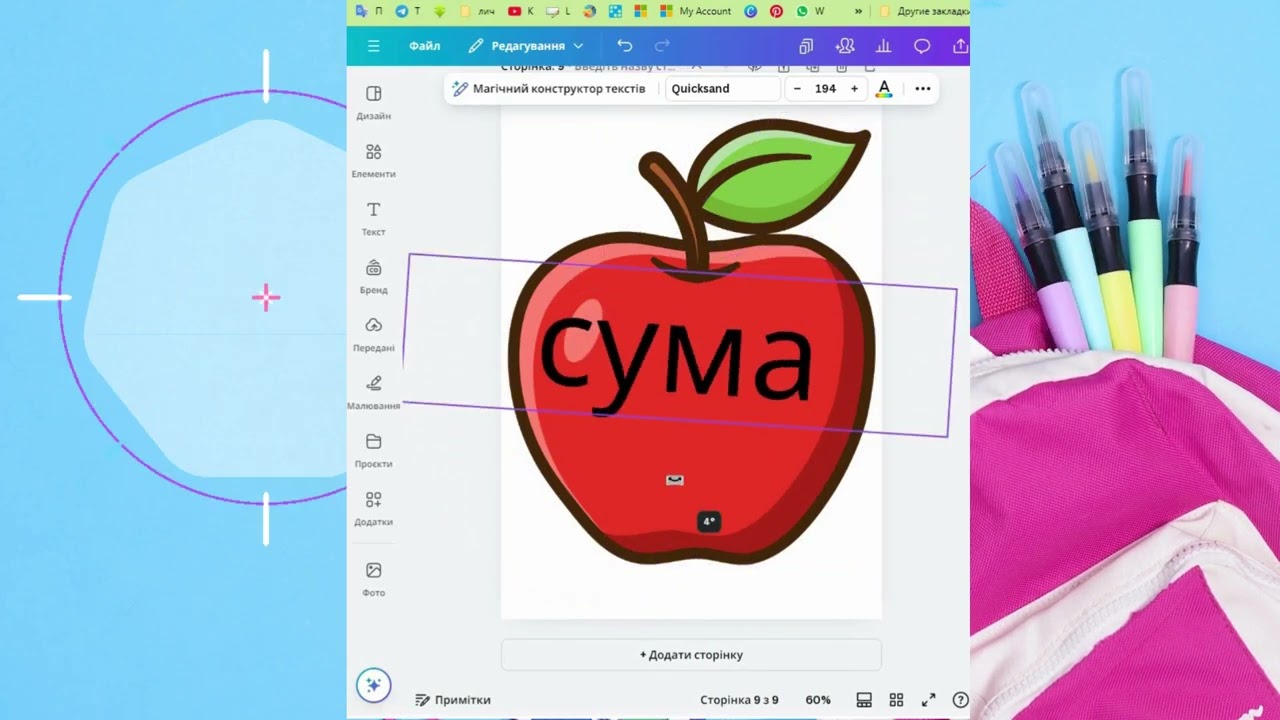1280x720 pixels.
Task: Open more text options ellipsis
Action: click(923, 89)
